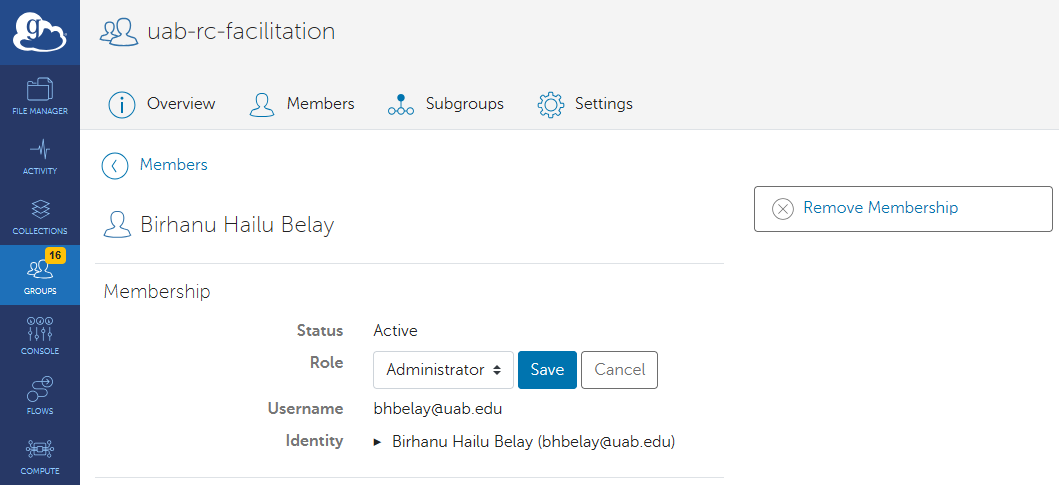Open Compute from the sidebar
1059x485 pixels.
pos(40,456)
